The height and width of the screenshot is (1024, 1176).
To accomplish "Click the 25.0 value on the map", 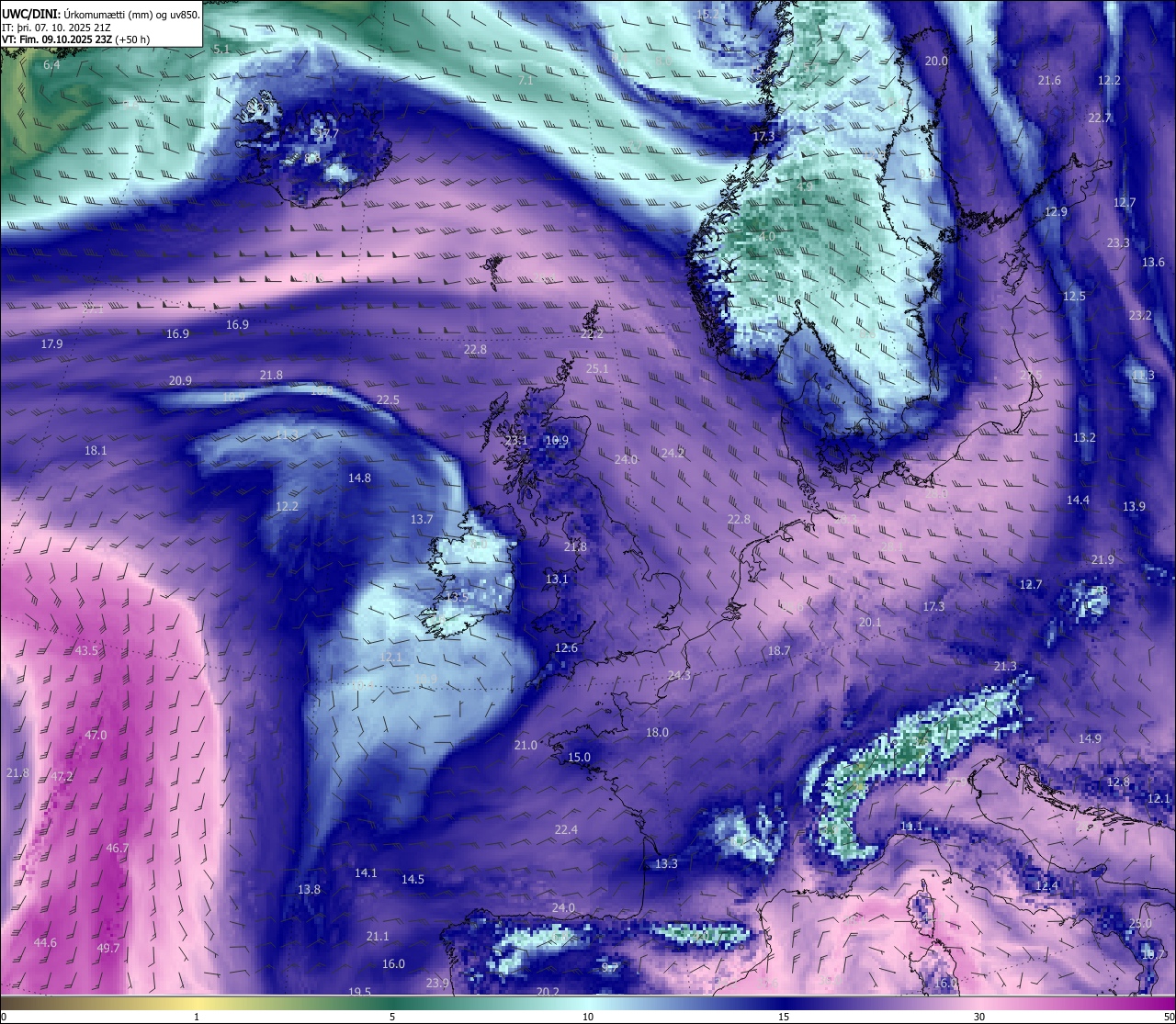I will tap(1140, 924).
